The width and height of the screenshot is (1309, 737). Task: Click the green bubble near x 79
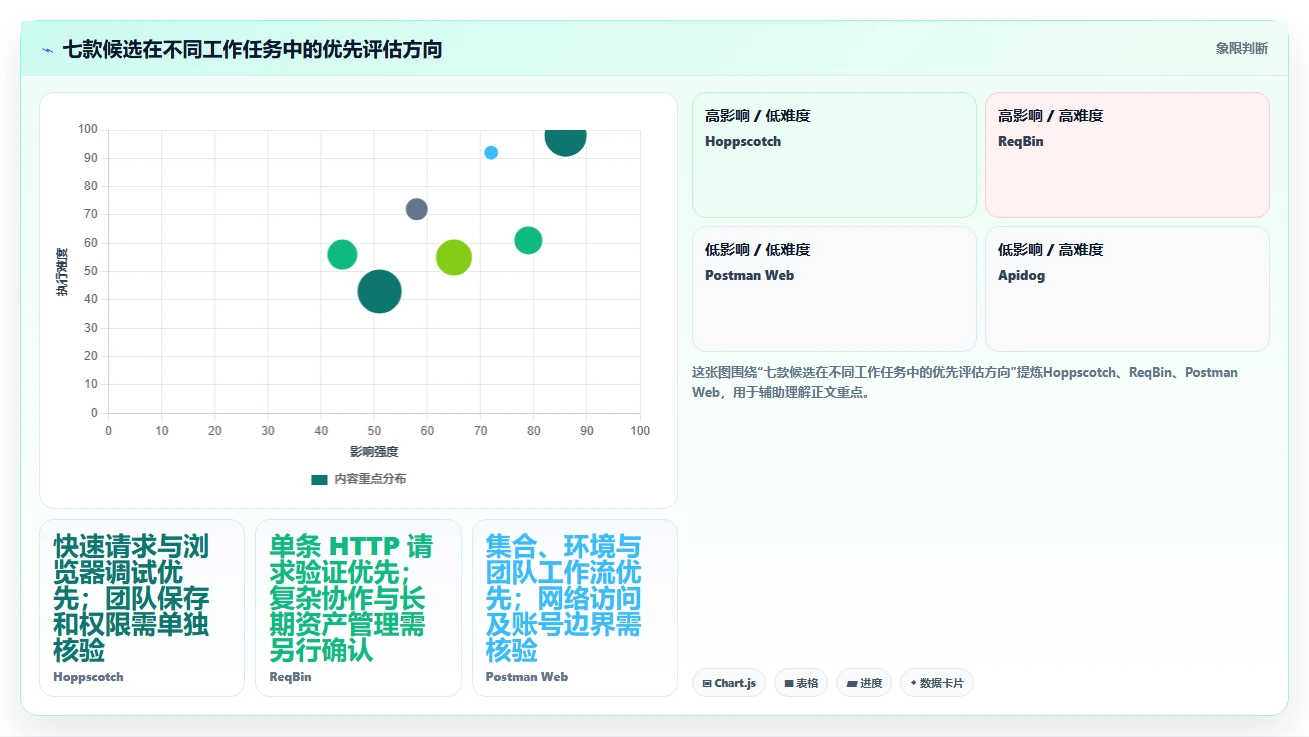[528, 240]
